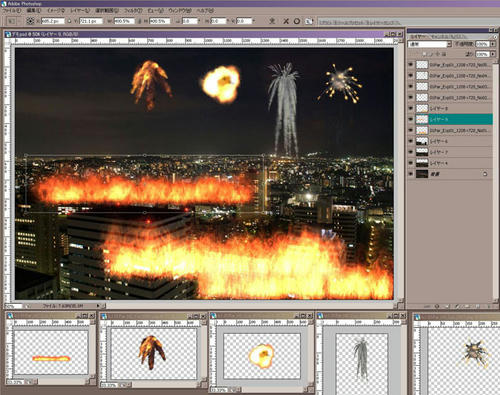
Task: Click the status bar arrow below canvas
Action: (x=98, y=305)
